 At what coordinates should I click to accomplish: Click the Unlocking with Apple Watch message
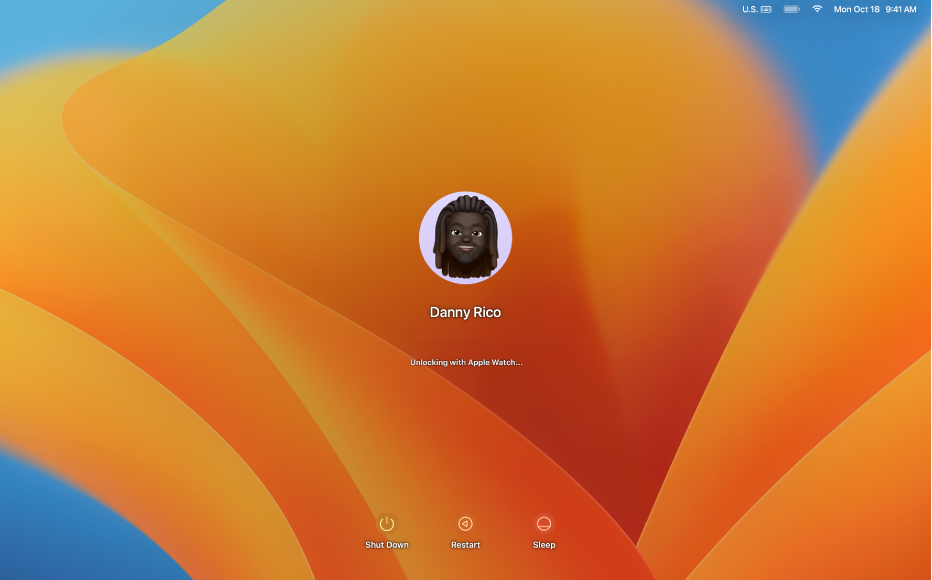click(466, 362)
